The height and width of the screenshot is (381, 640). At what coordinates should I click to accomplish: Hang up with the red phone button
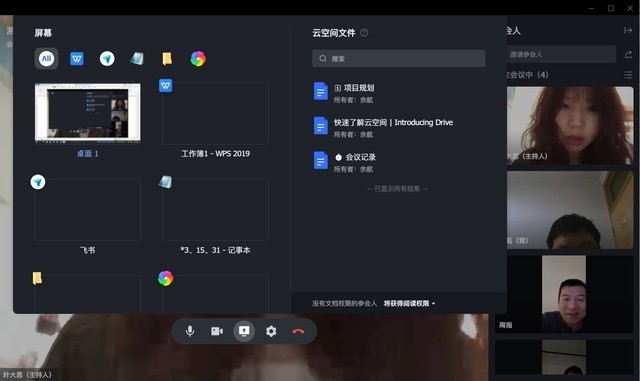[x=298, y=331]
